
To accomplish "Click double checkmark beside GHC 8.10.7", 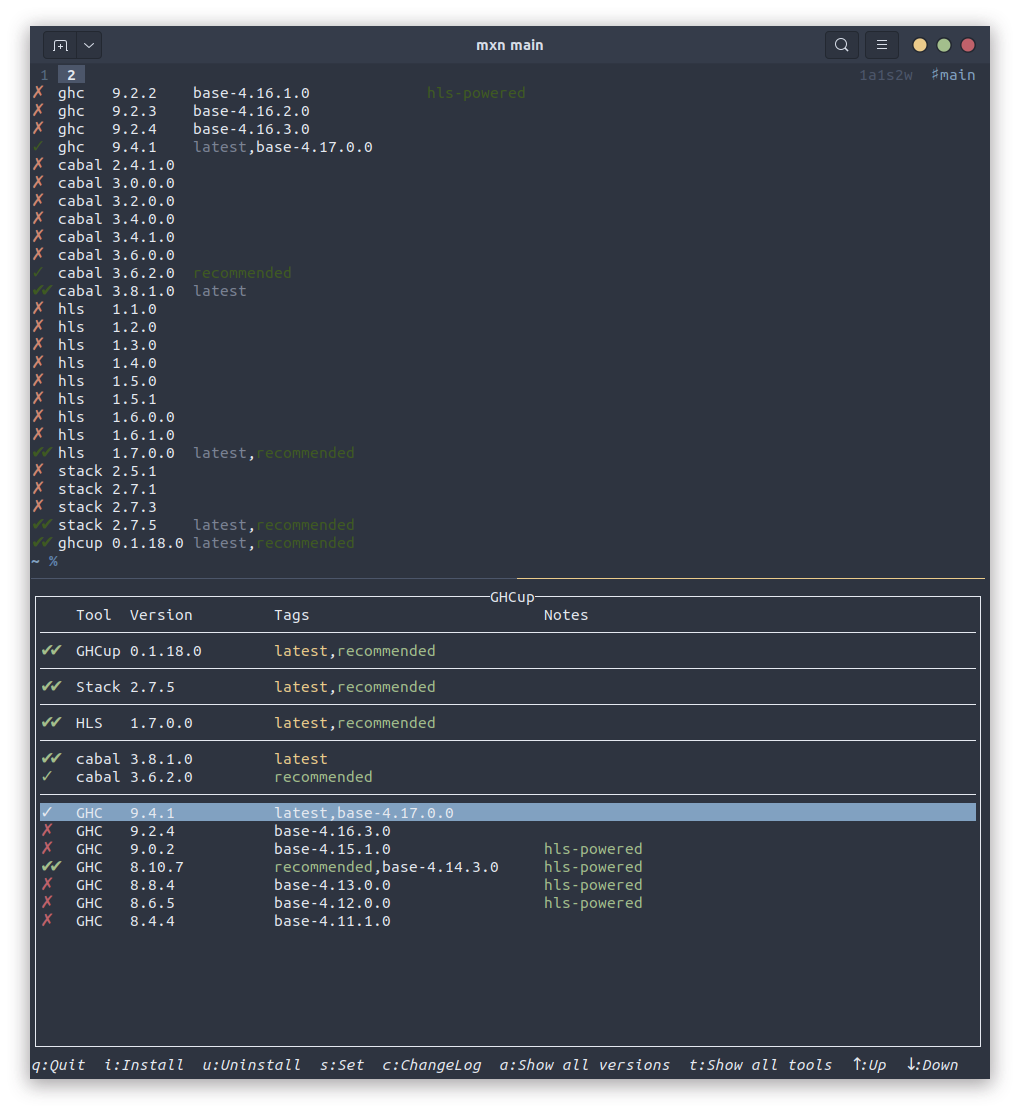I will (x=51, y=867).
